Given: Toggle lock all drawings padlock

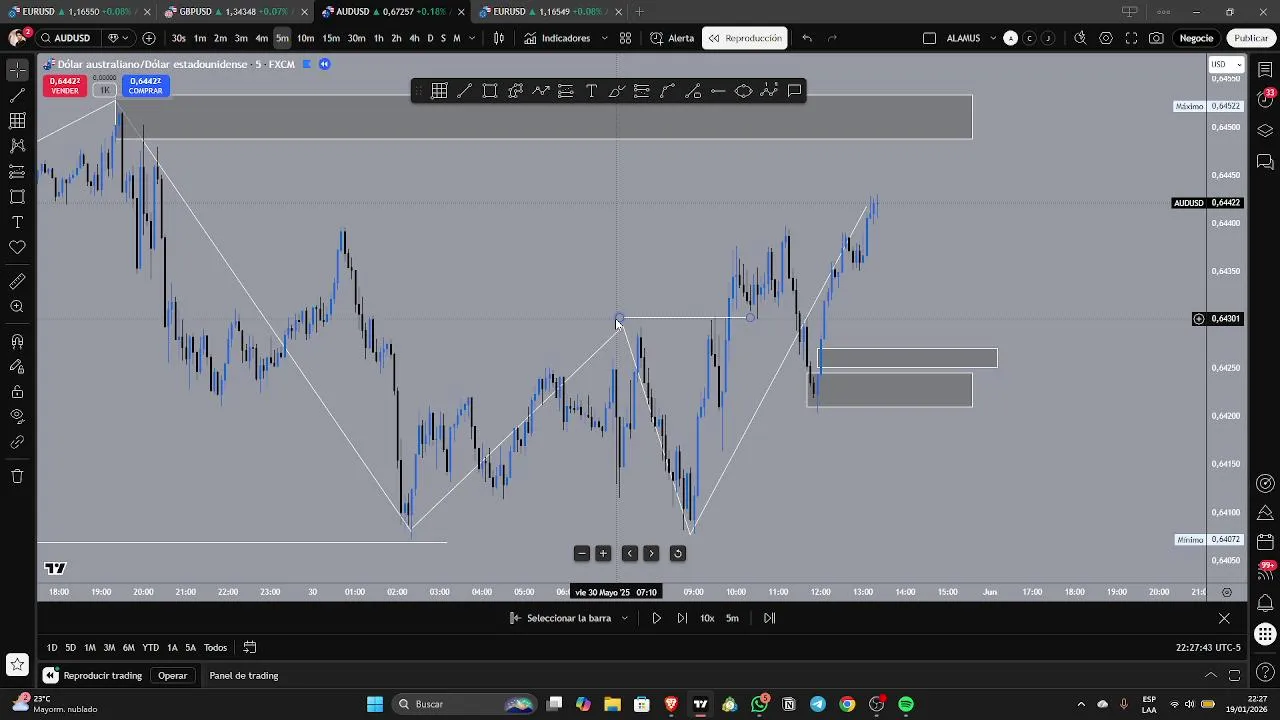Looking at the screenshot, I should point(17,391).
